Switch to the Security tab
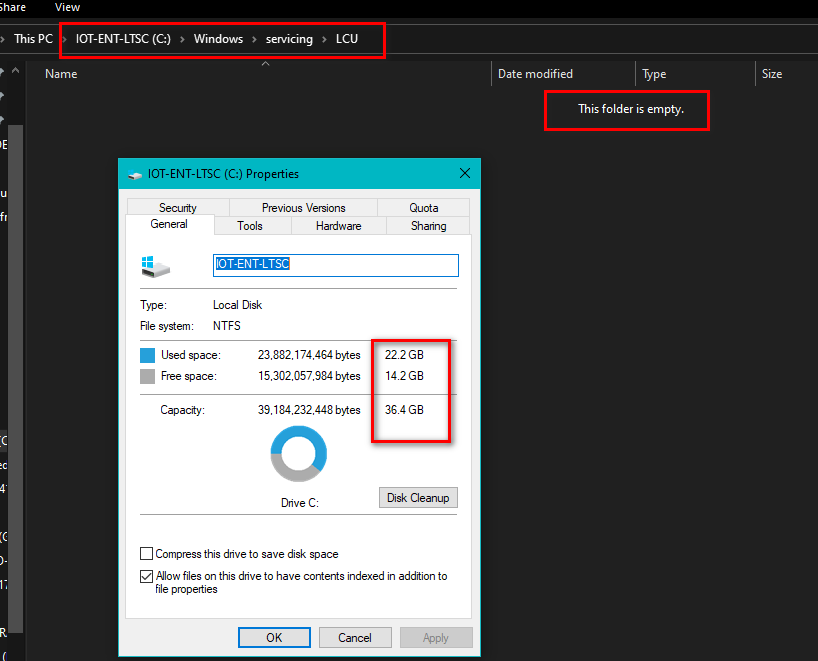 [178, 208]
